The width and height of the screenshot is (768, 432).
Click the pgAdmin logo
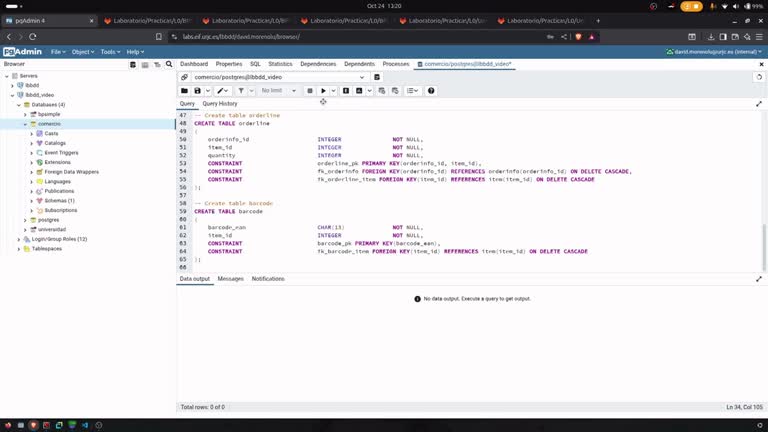pos(22,51)
